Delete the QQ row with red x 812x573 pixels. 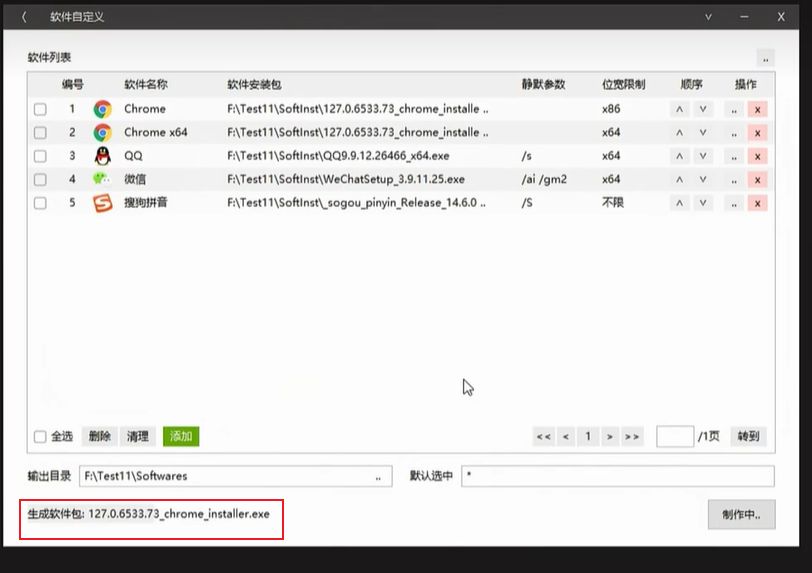point(757,156)
